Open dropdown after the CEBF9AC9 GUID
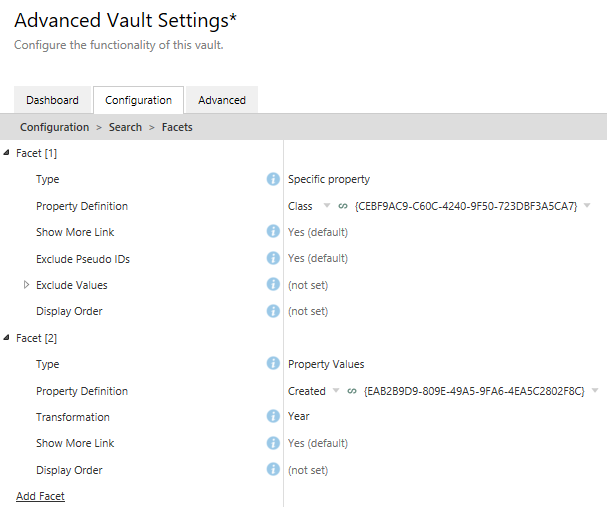Screen dimensions: 607x507 coord(587,207)
